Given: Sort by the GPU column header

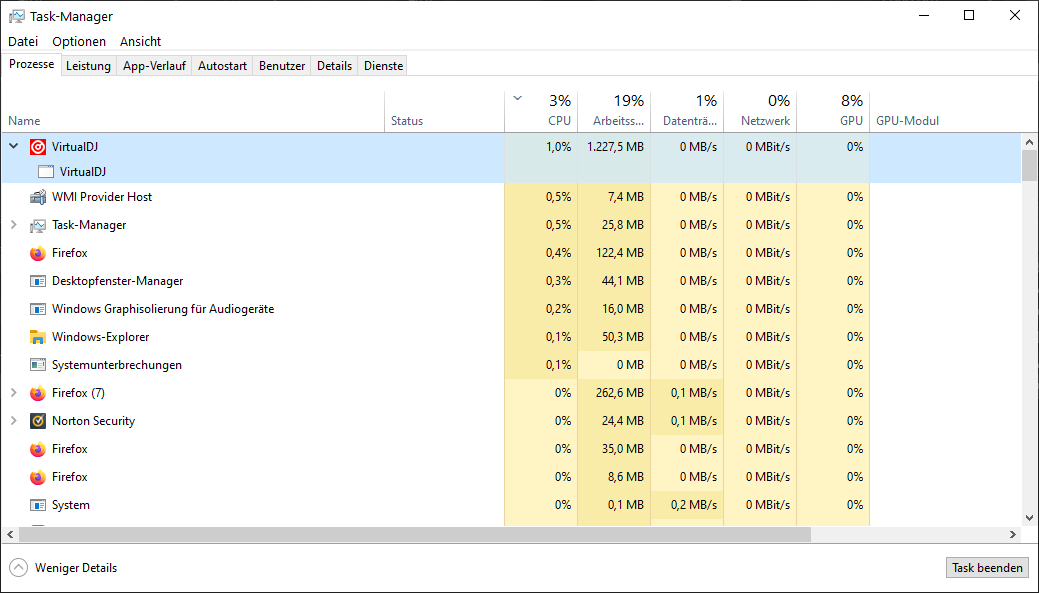Looking at the screenshot, I should tap(833, 111).
